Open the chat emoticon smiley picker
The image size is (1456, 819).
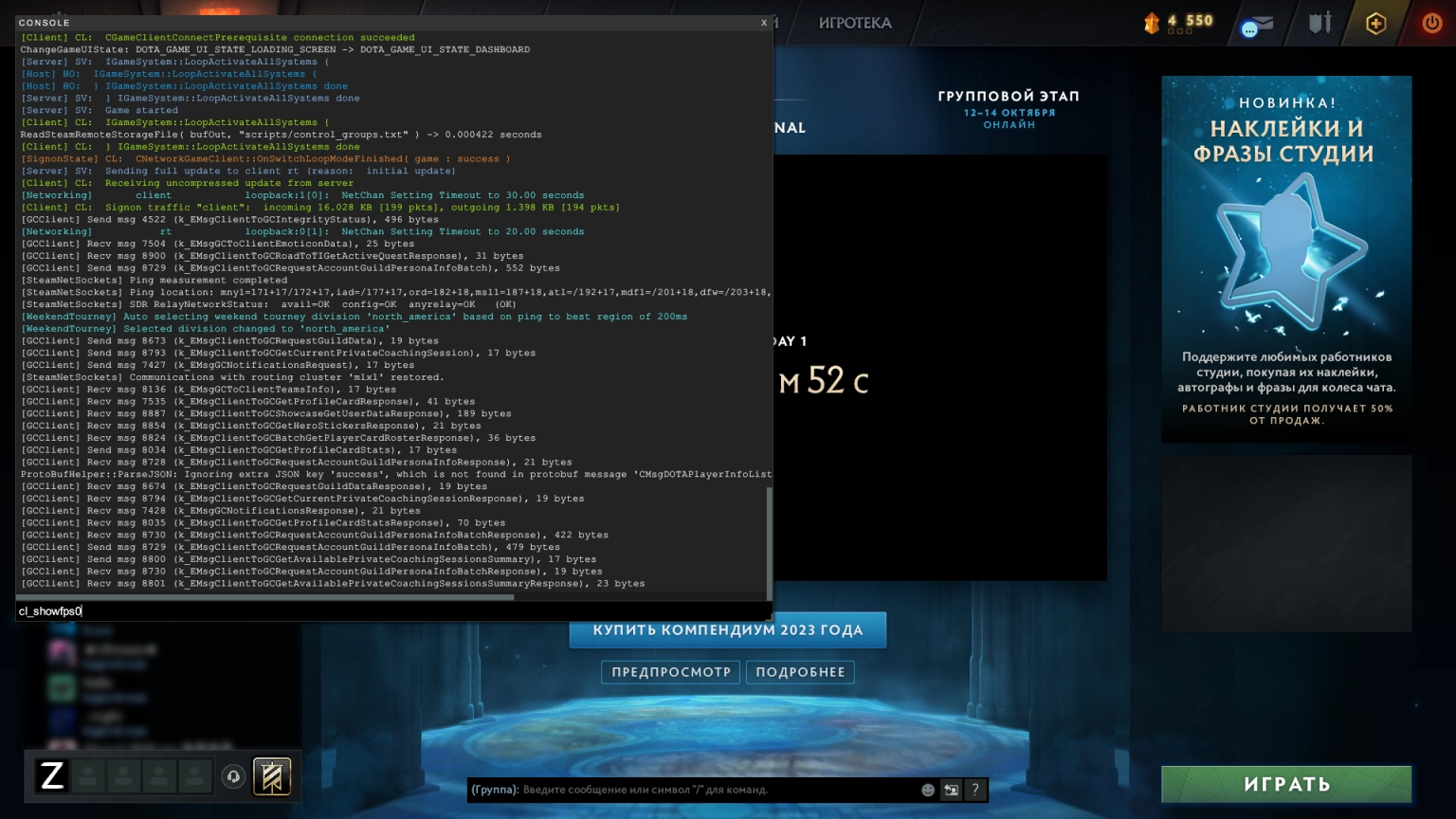pos(928,790)
